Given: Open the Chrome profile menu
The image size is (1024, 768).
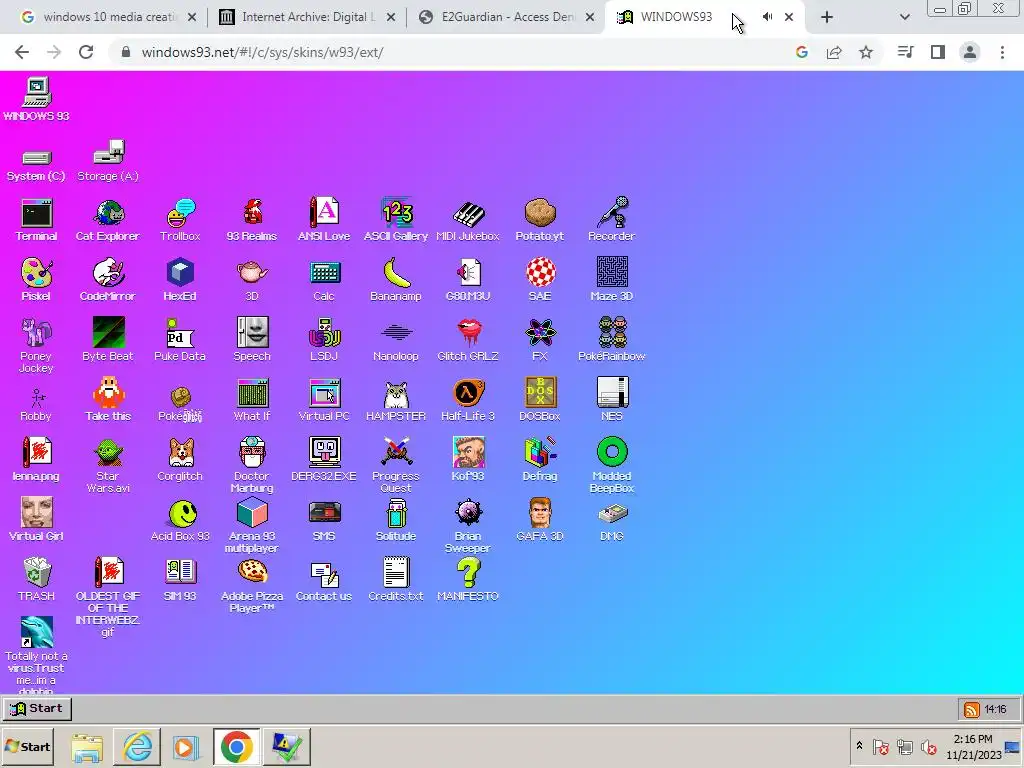Looking at the screenshot, I should pos(970,52).
